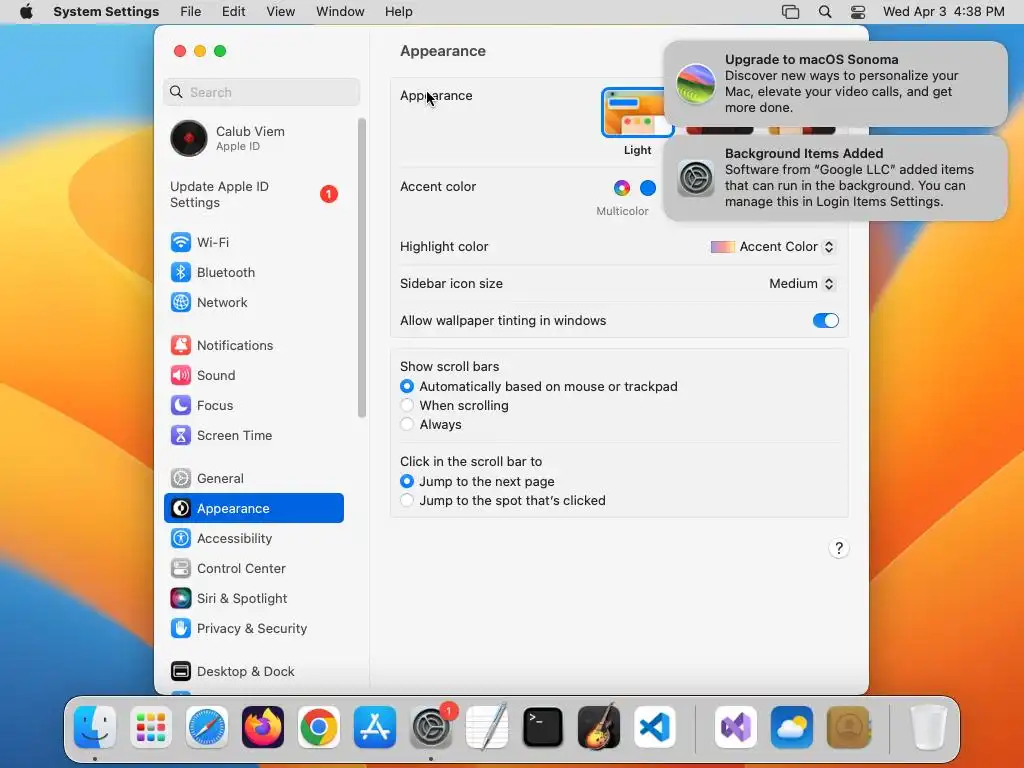This screenshot has height=768, width=1024.
Task: Launch Google Chrome from the Dock
Action: [x=319, y=727]
